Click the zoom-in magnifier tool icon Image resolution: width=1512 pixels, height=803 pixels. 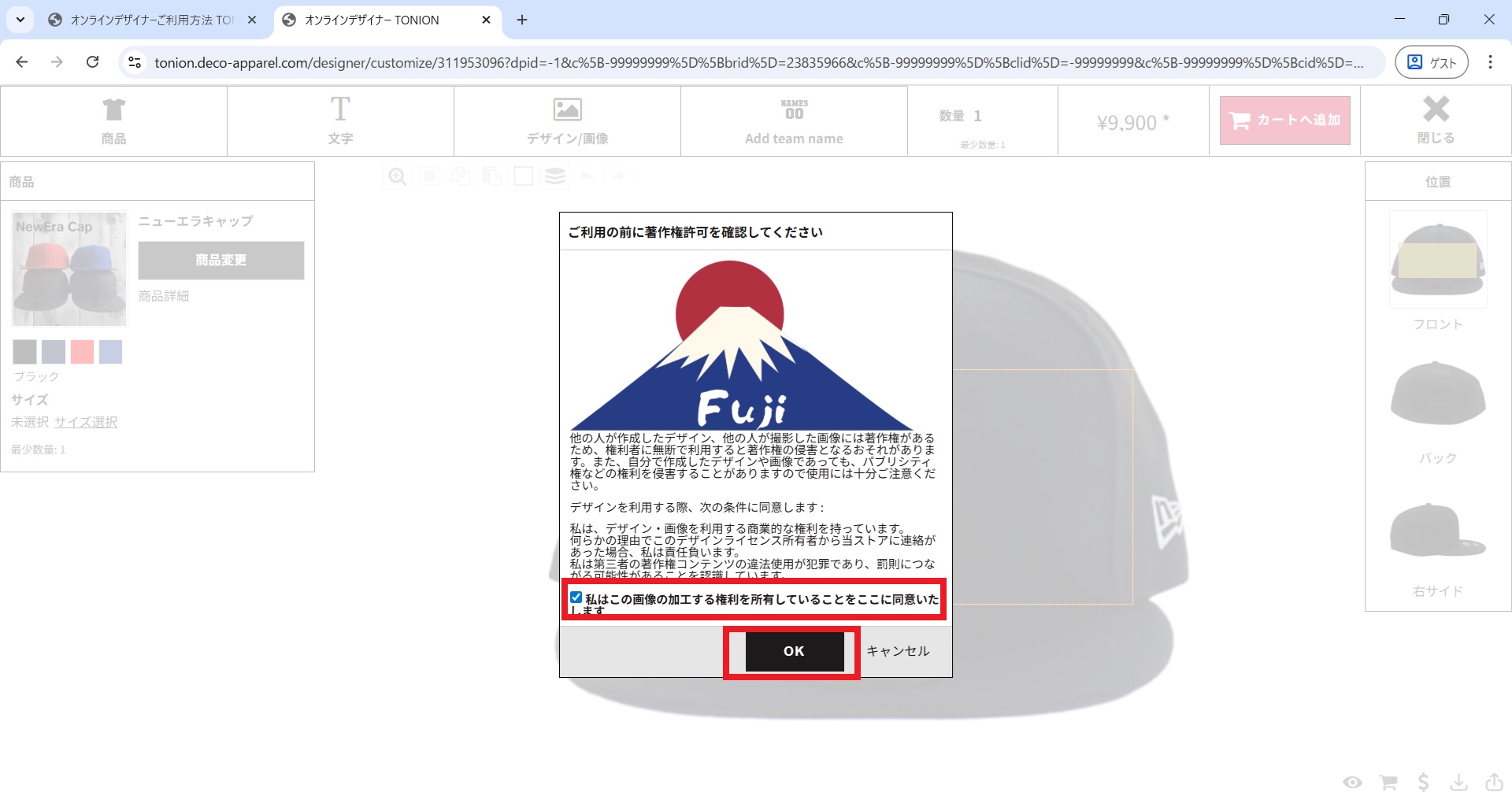click(398, 176)
